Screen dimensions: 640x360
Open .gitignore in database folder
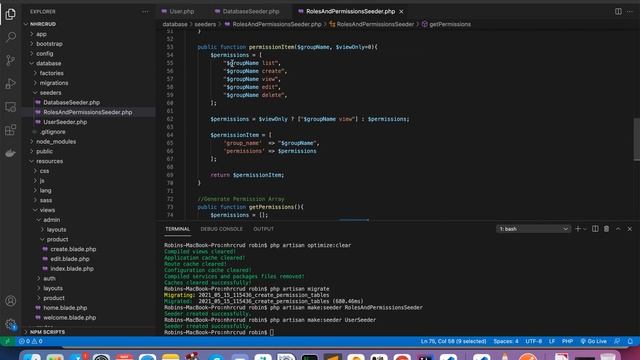click(x=53, y=132)
